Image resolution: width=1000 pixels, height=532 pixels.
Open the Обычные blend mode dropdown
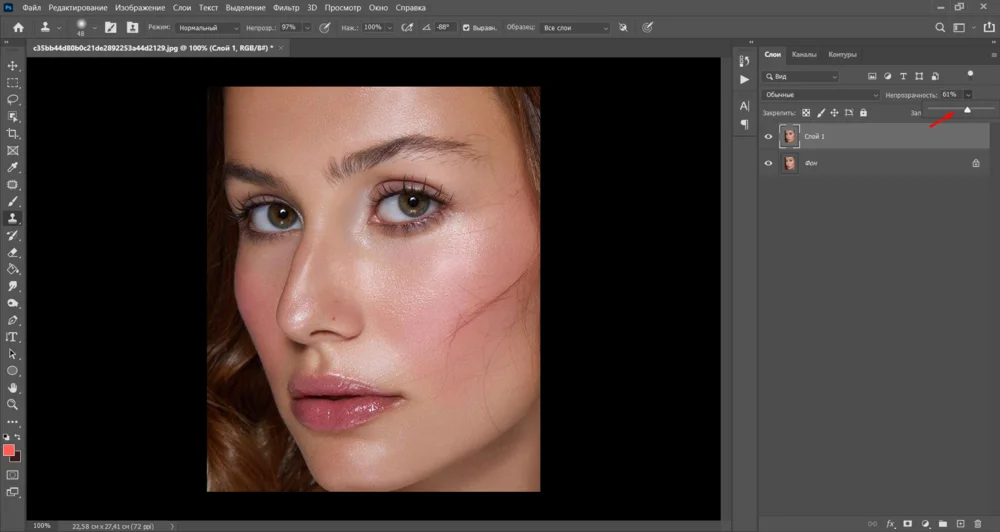(820, 95)
